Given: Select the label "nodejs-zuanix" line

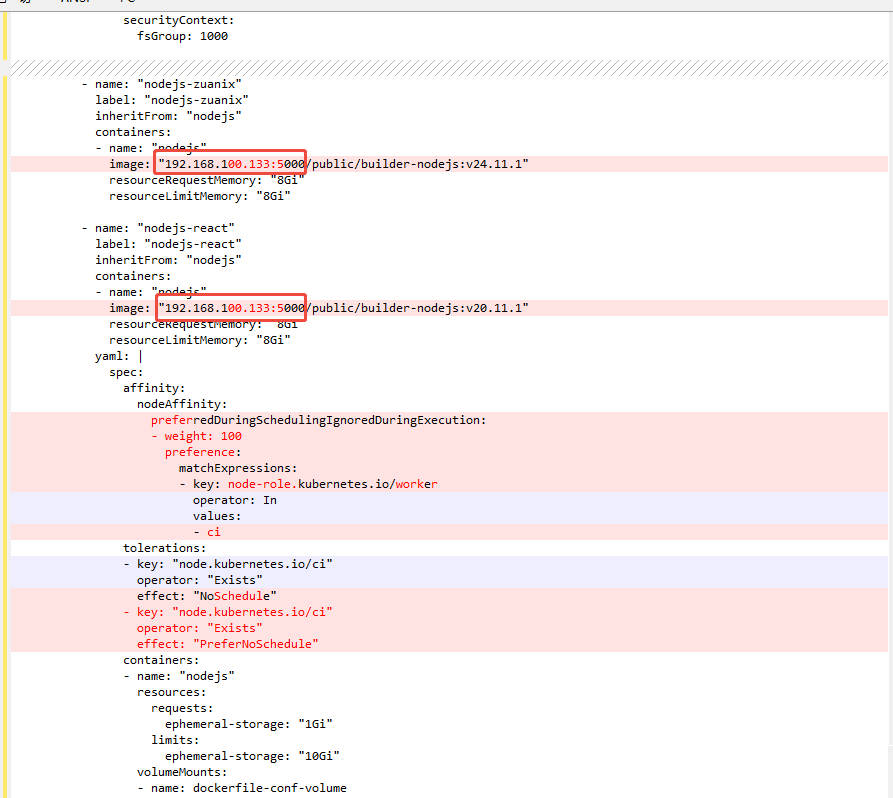Looking at the screenshot, I should click(171, 100).
